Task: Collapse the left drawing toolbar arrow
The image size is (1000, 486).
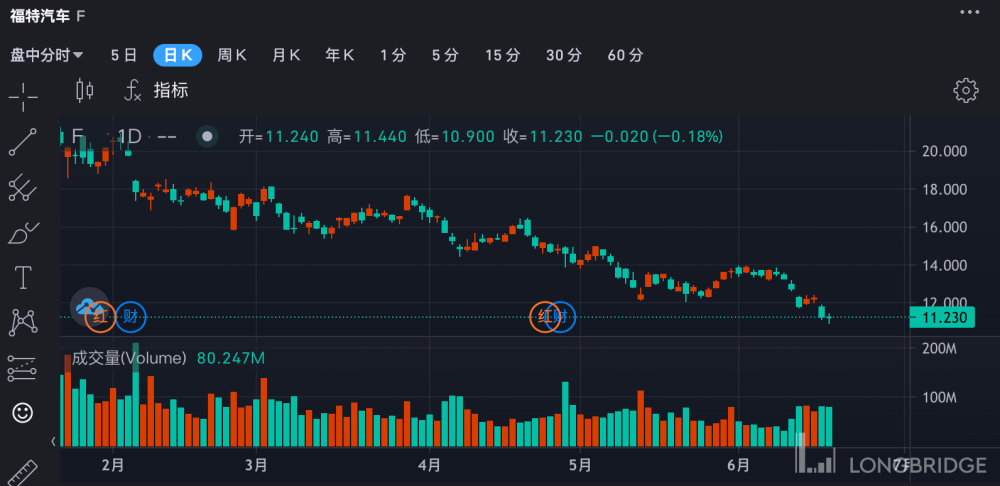Action: point(53,440)
